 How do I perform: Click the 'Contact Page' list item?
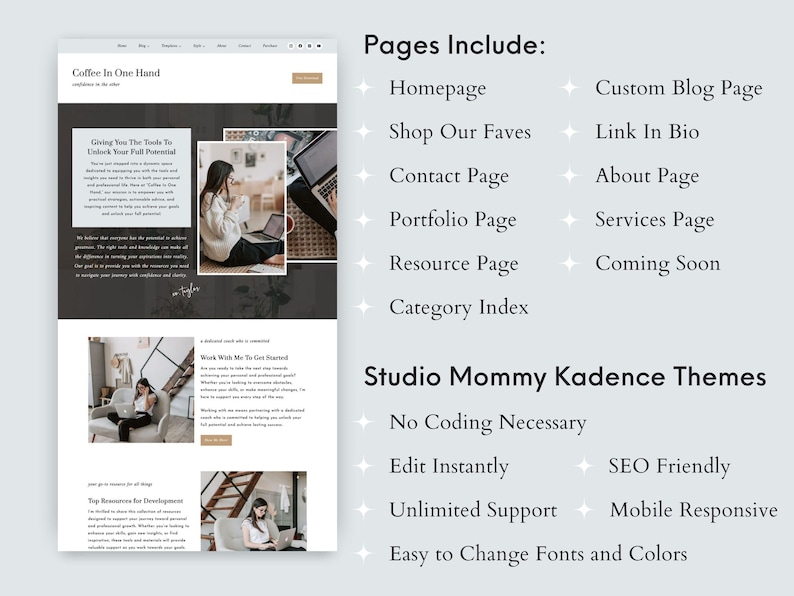point(449,176)
